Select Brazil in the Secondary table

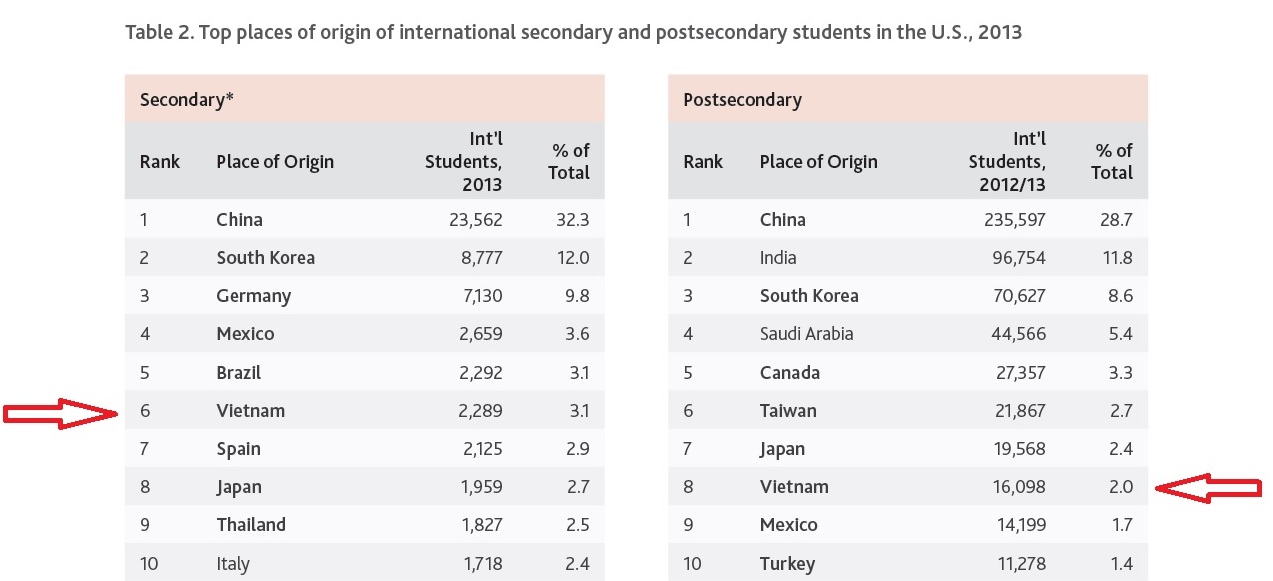tap(239, 372)
